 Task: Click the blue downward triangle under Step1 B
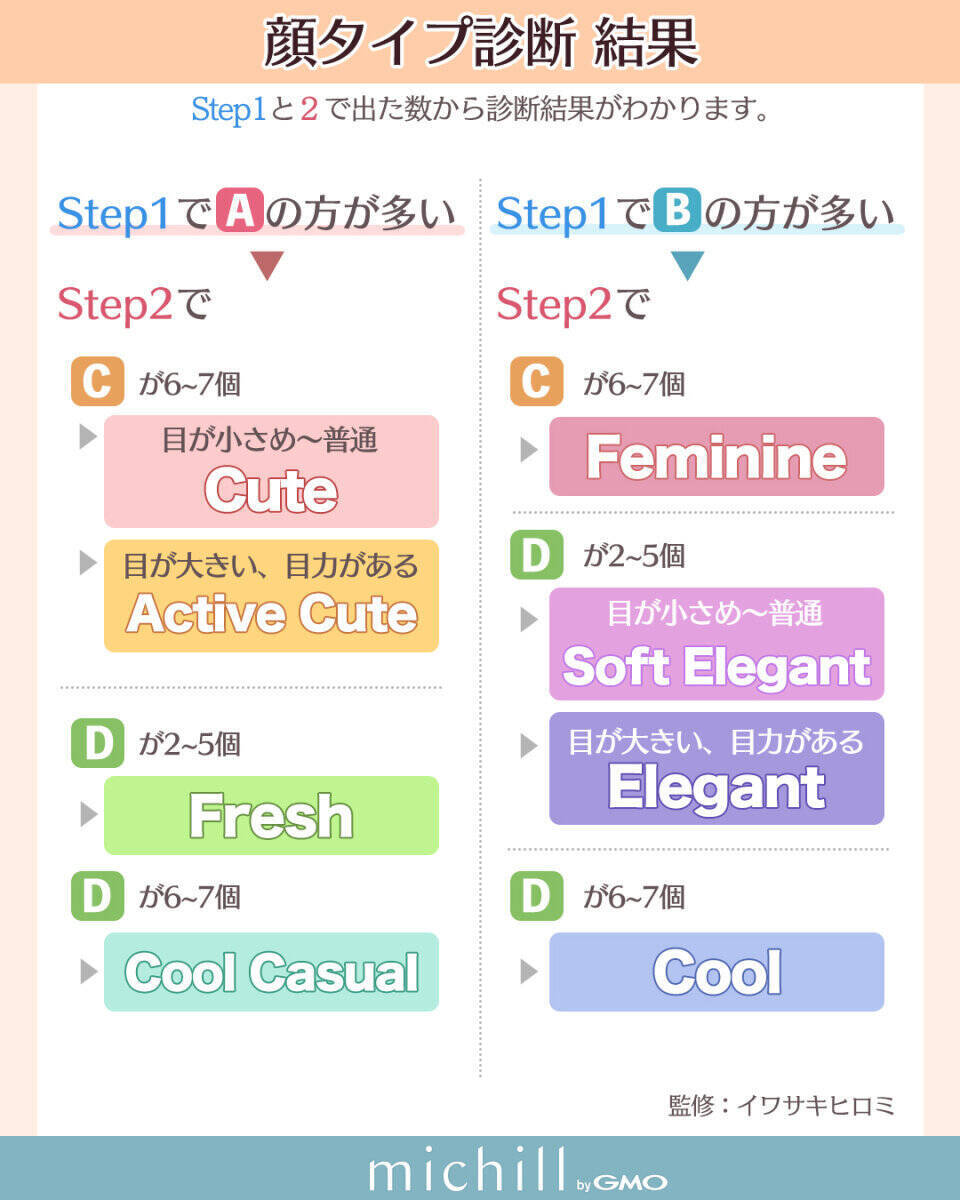point(688,265)
